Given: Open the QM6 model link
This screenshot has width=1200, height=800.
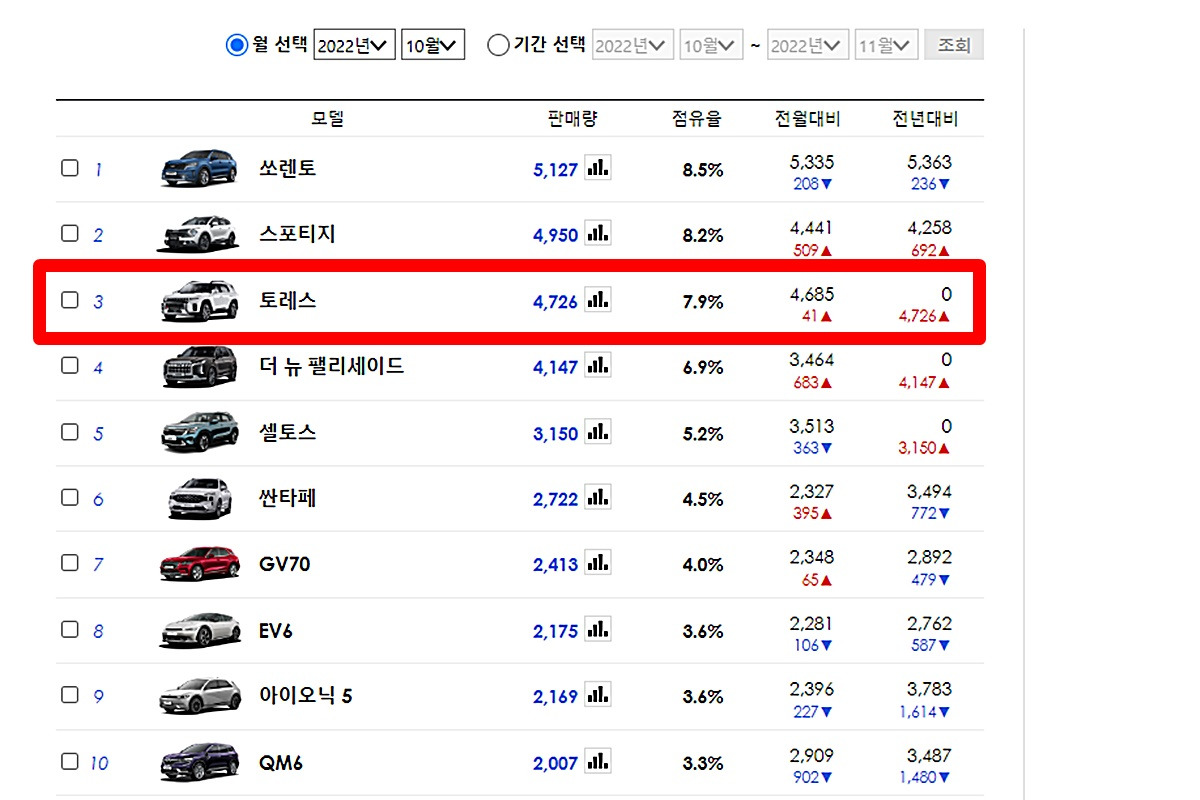Looking at the screenshot, I should 281,762.
